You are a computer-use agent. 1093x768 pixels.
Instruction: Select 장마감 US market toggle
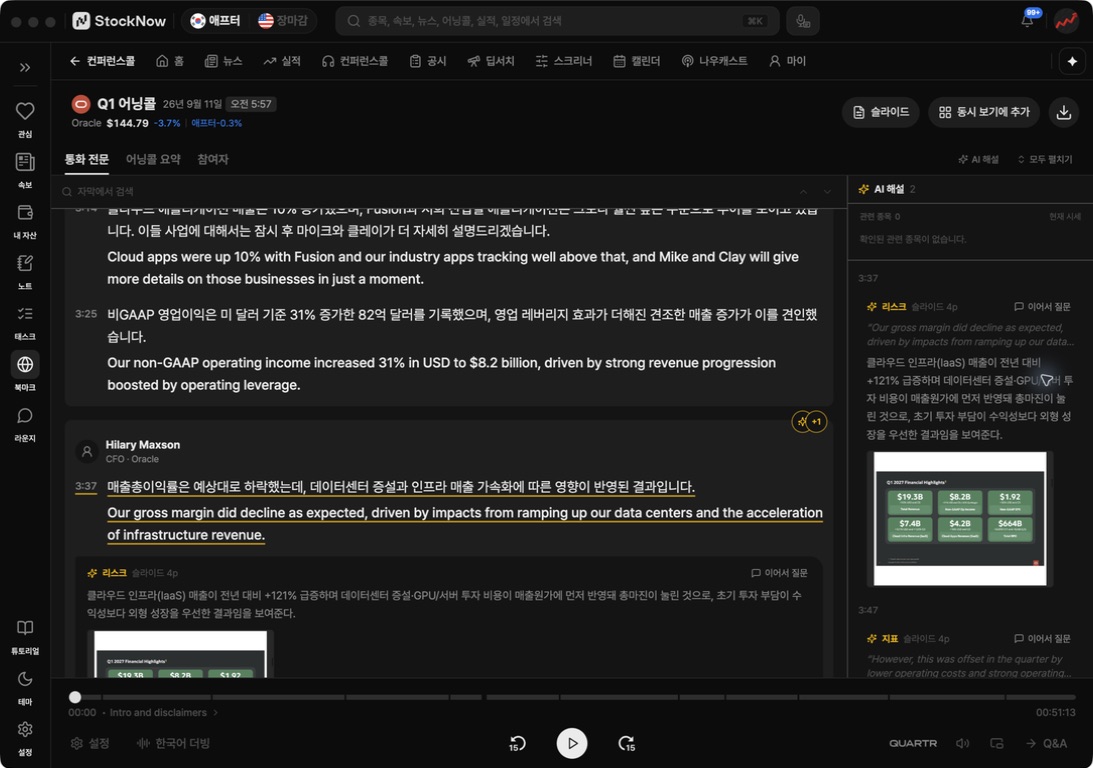283,21
